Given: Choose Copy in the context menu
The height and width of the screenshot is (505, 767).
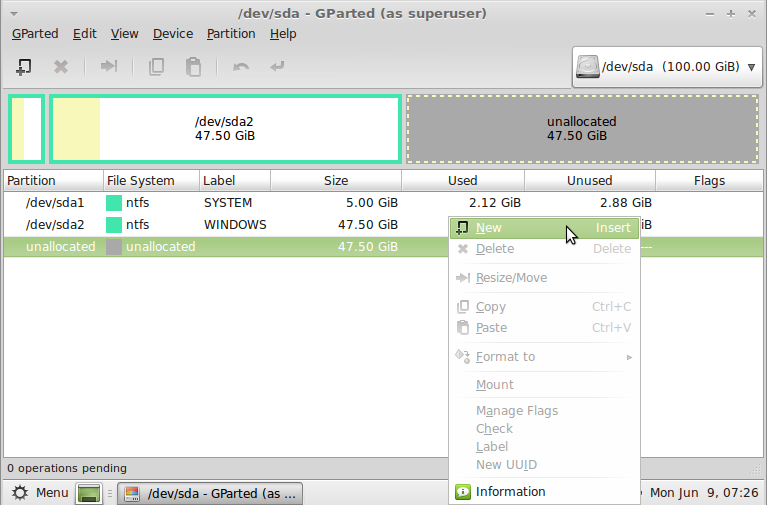Looking at the screenshot, I should coord(544,307).
